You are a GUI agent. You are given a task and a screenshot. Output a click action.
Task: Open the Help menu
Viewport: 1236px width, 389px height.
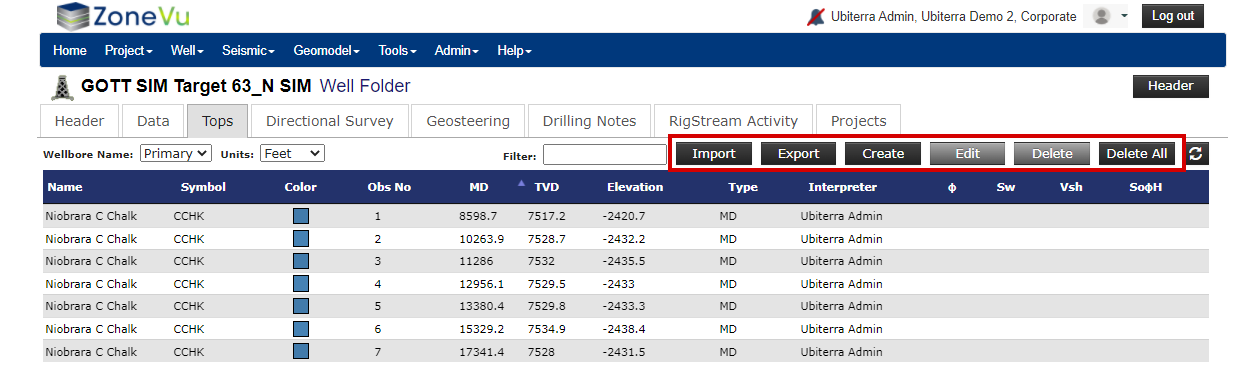click(514, 50)
